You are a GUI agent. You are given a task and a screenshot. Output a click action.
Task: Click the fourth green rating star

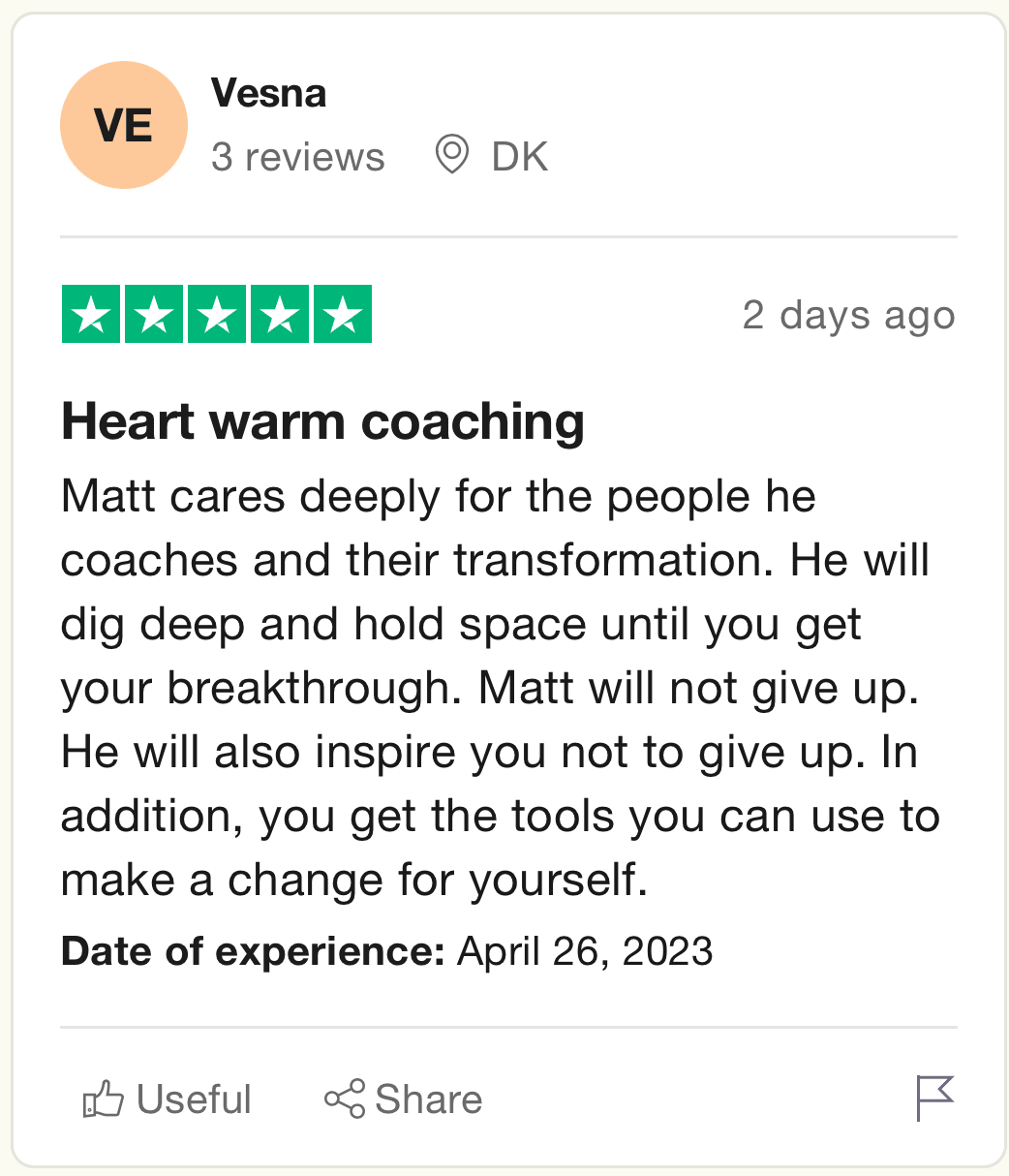[x=280, y=314]
